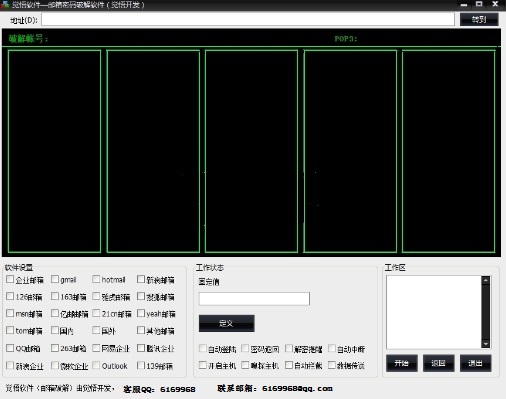Tick the Outlook checkbox

(x=96, y=365)
